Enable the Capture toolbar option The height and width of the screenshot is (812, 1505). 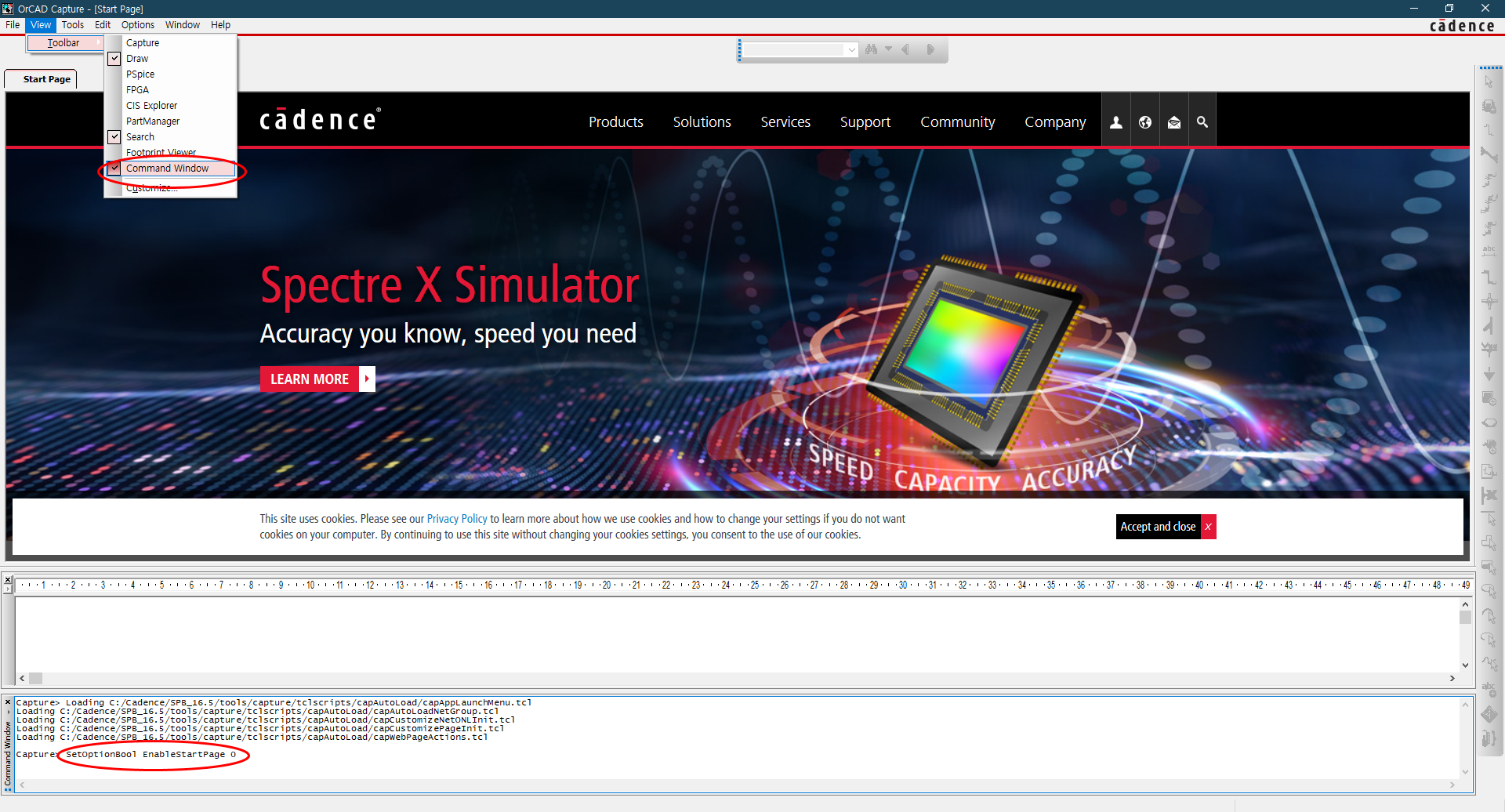coord(170,43)
